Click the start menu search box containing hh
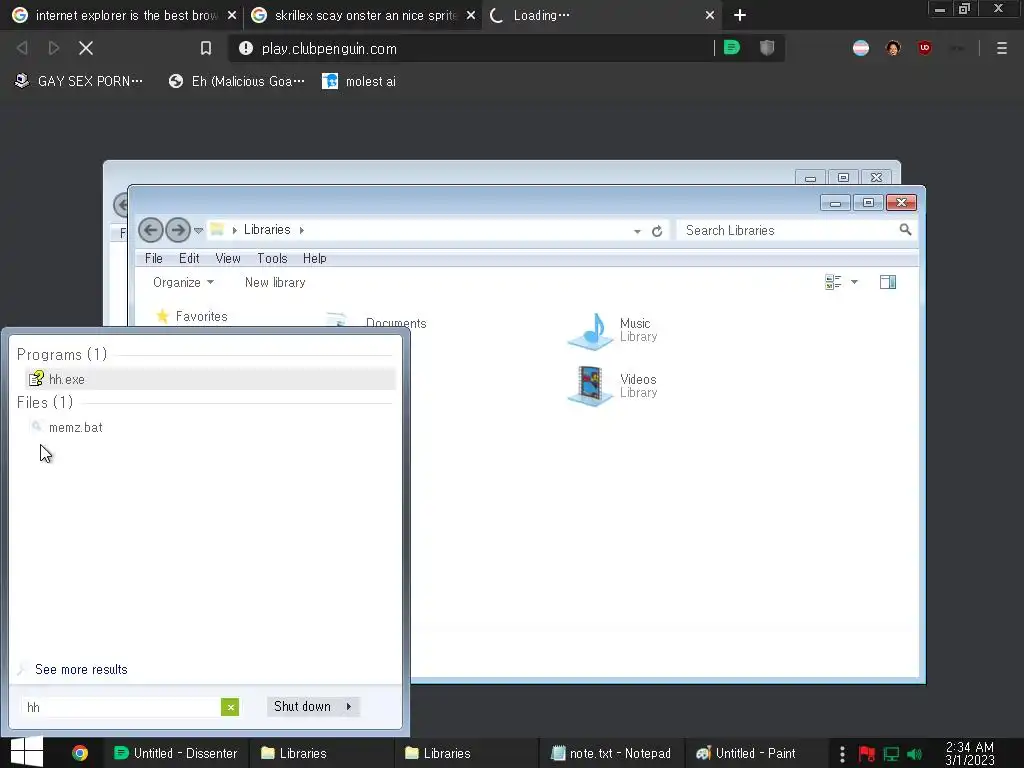1024x768 pixels. [122, 707]
